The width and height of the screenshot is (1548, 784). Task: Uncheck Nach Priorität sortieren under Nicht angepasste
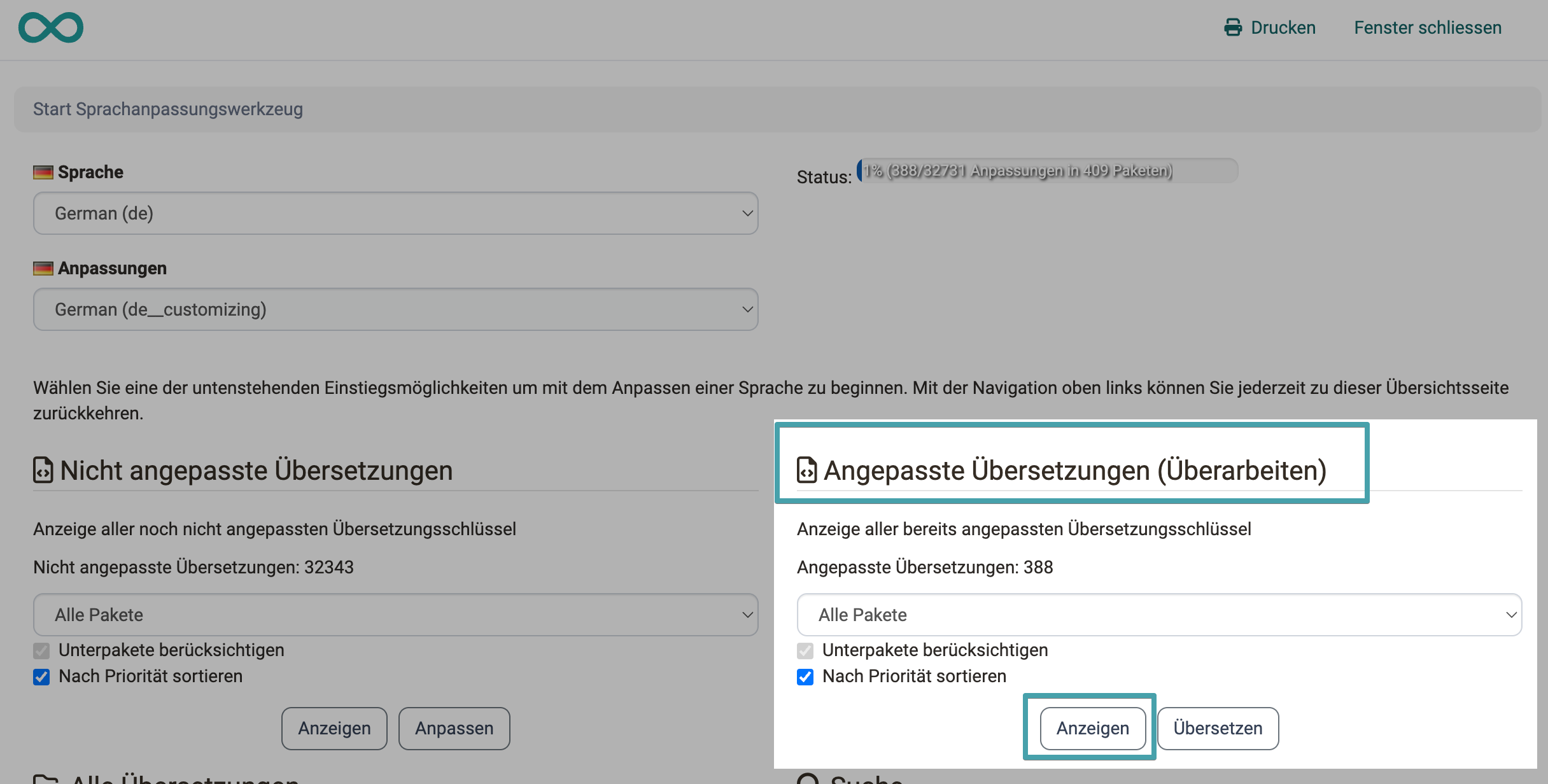[41, 676]
